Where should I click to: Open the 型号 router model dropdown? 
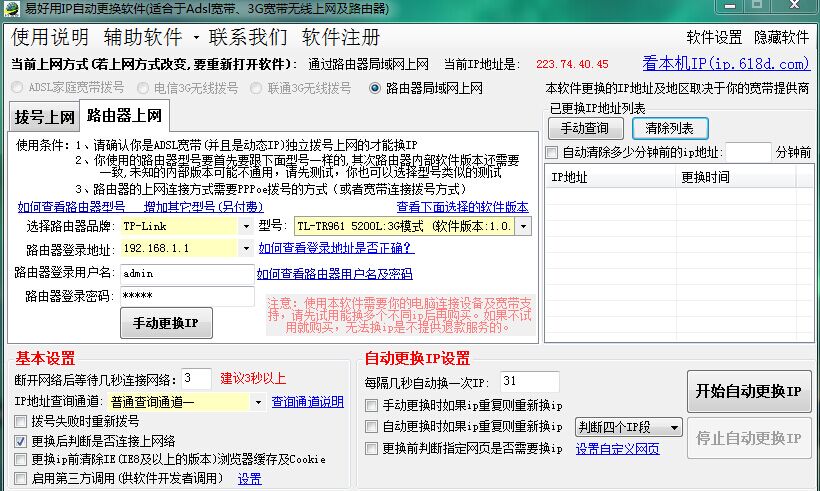[x=523, y=226]
